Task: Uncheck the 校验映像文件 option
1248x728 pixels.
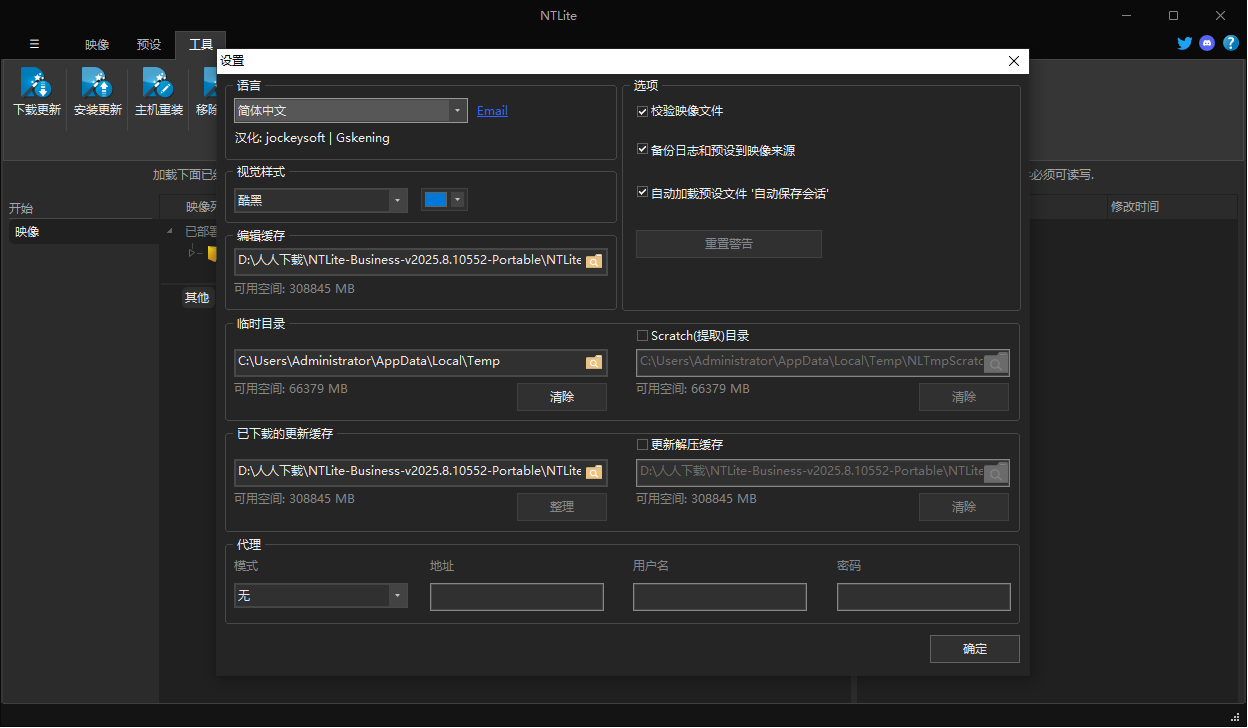Action: click(643, 111)
